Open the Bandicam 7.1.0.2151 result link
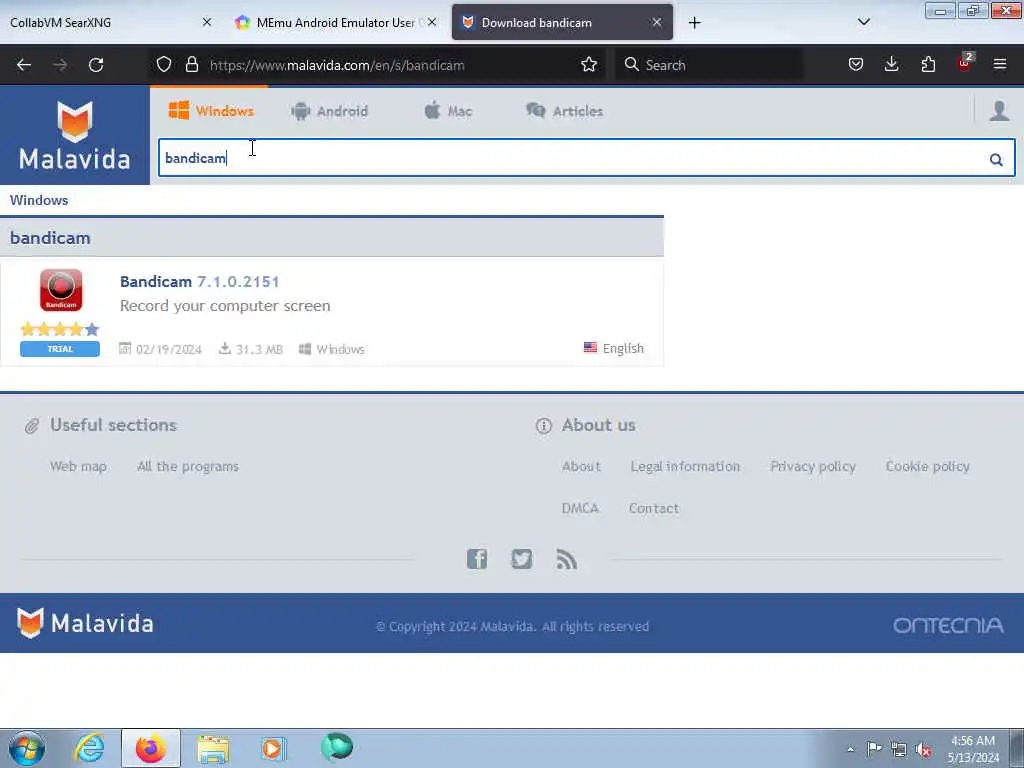Screen dimensions: 1024x768 [200, 281]
